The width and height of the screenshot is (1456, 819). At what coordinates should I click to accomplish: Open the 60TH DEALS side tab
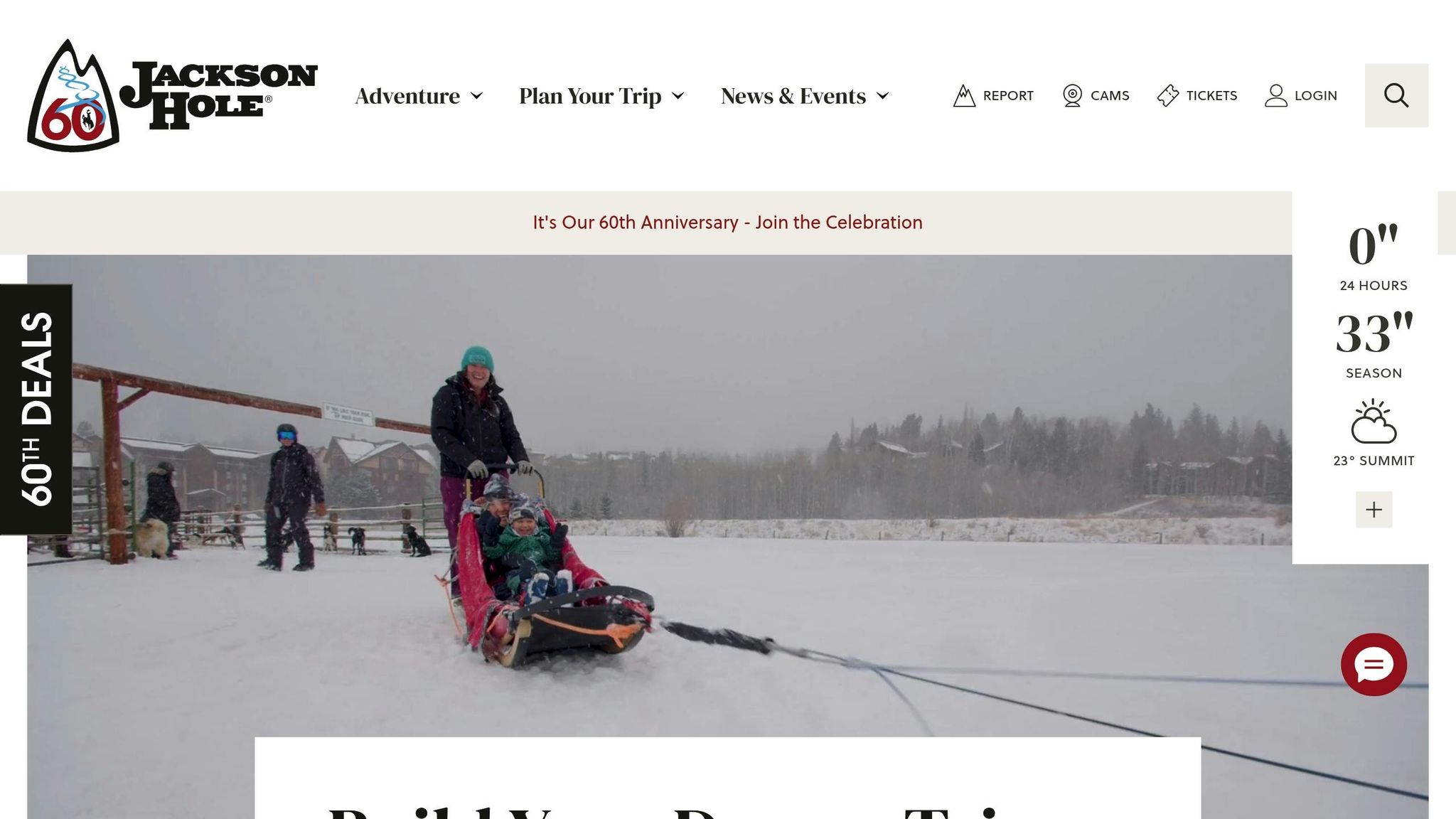(36, 409)
